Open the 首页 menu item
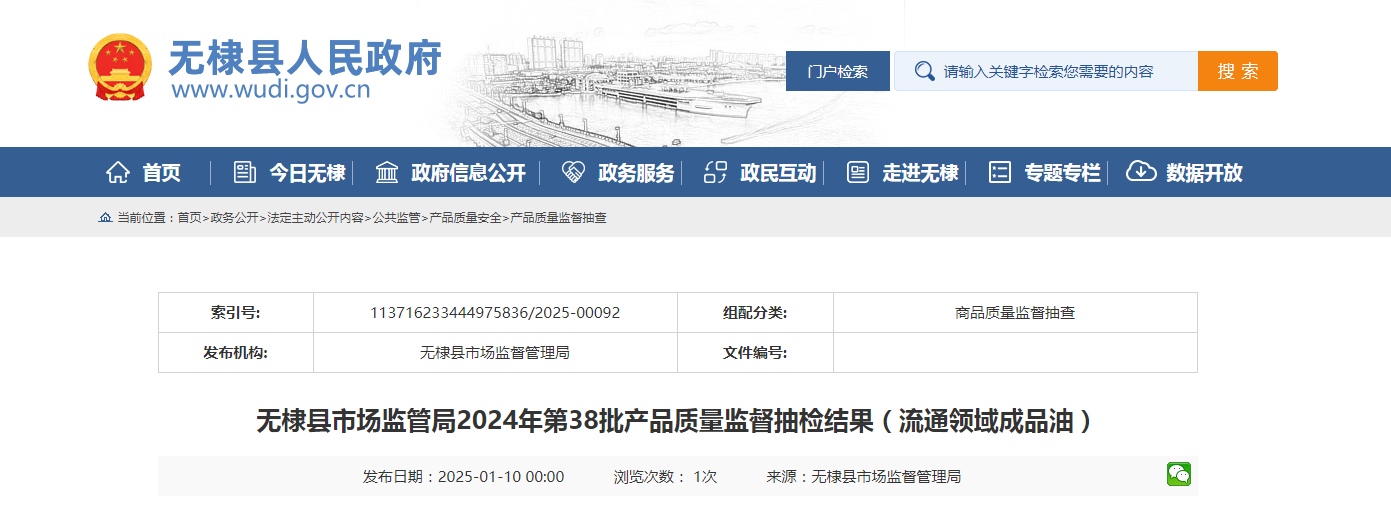 162,173
